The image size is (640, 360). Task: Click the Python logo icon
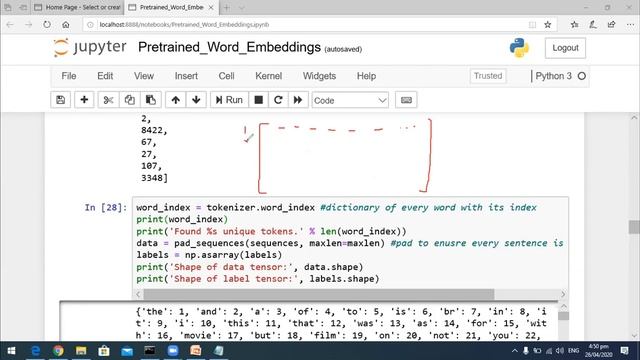(x=519, y=48)
